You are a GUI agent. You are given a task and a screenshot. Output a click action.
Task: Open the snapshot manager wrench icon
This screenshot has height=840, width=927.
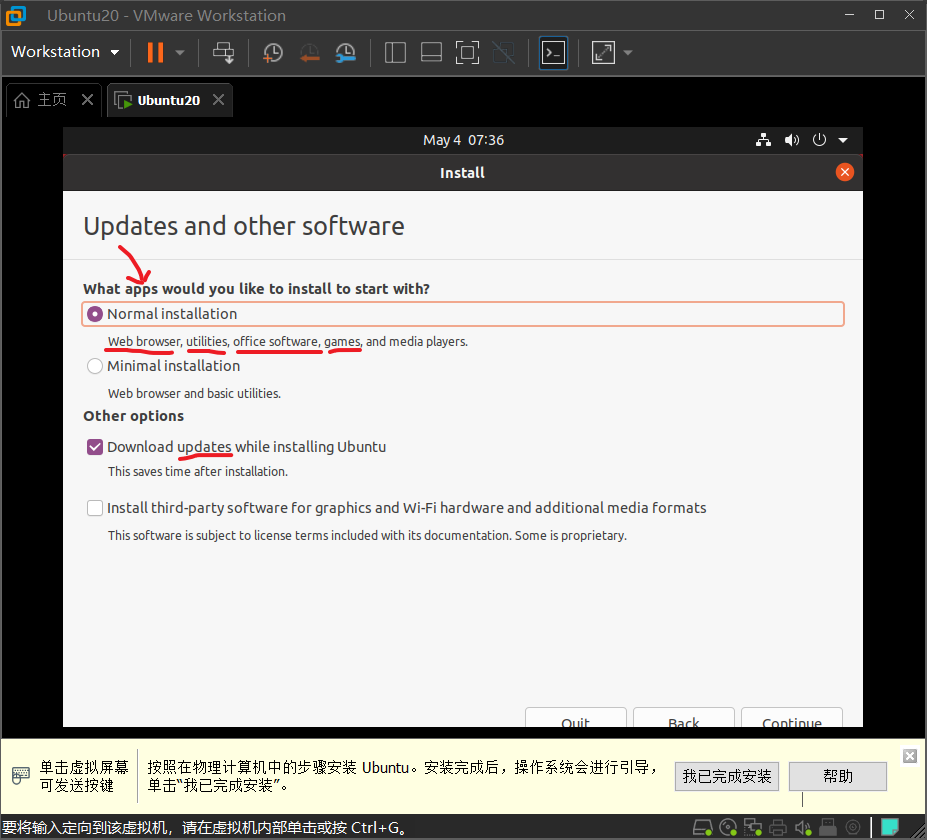[x=345, y=53]
